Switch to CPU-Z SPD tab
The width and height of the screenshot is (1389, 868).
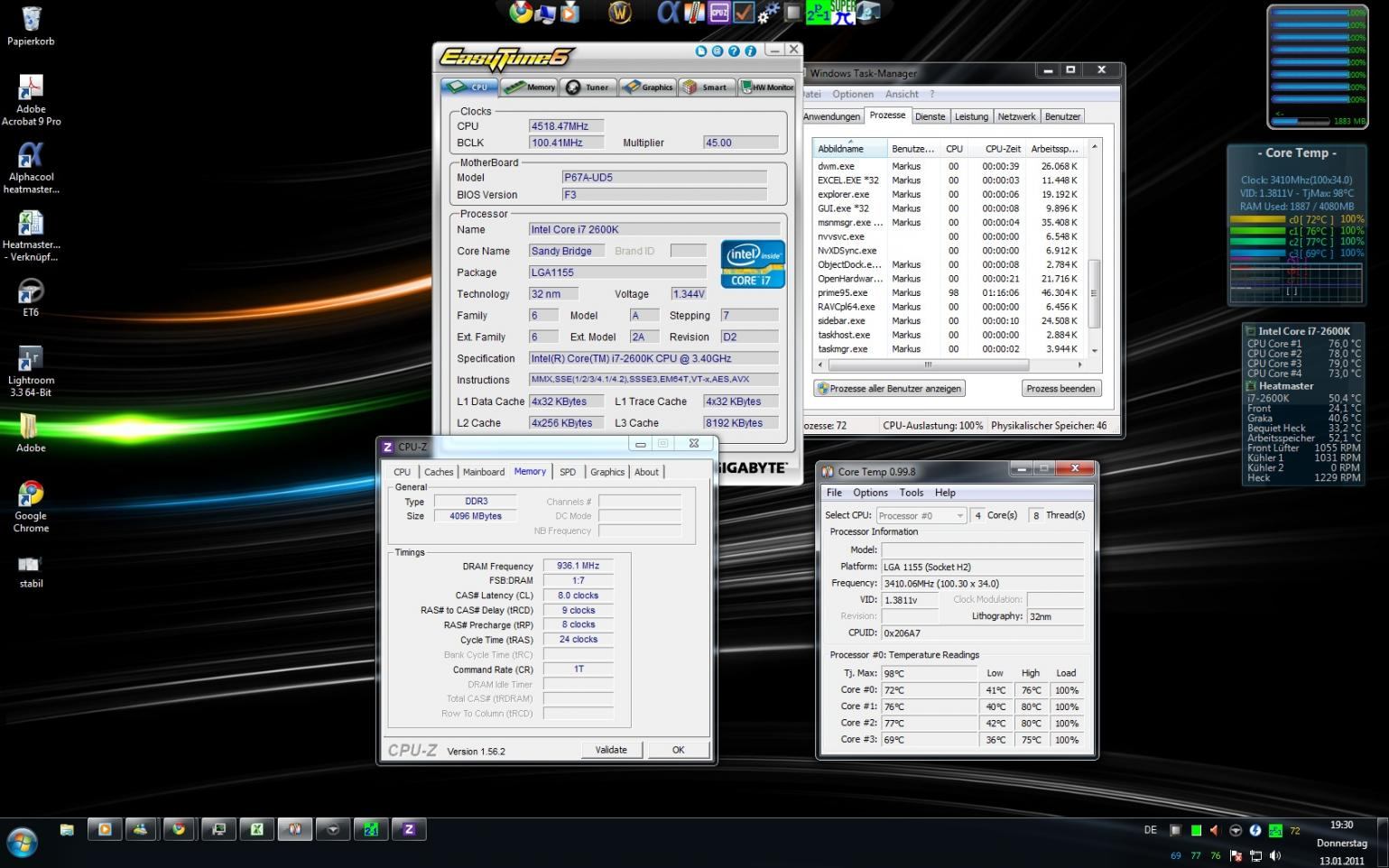coord(568,472)
